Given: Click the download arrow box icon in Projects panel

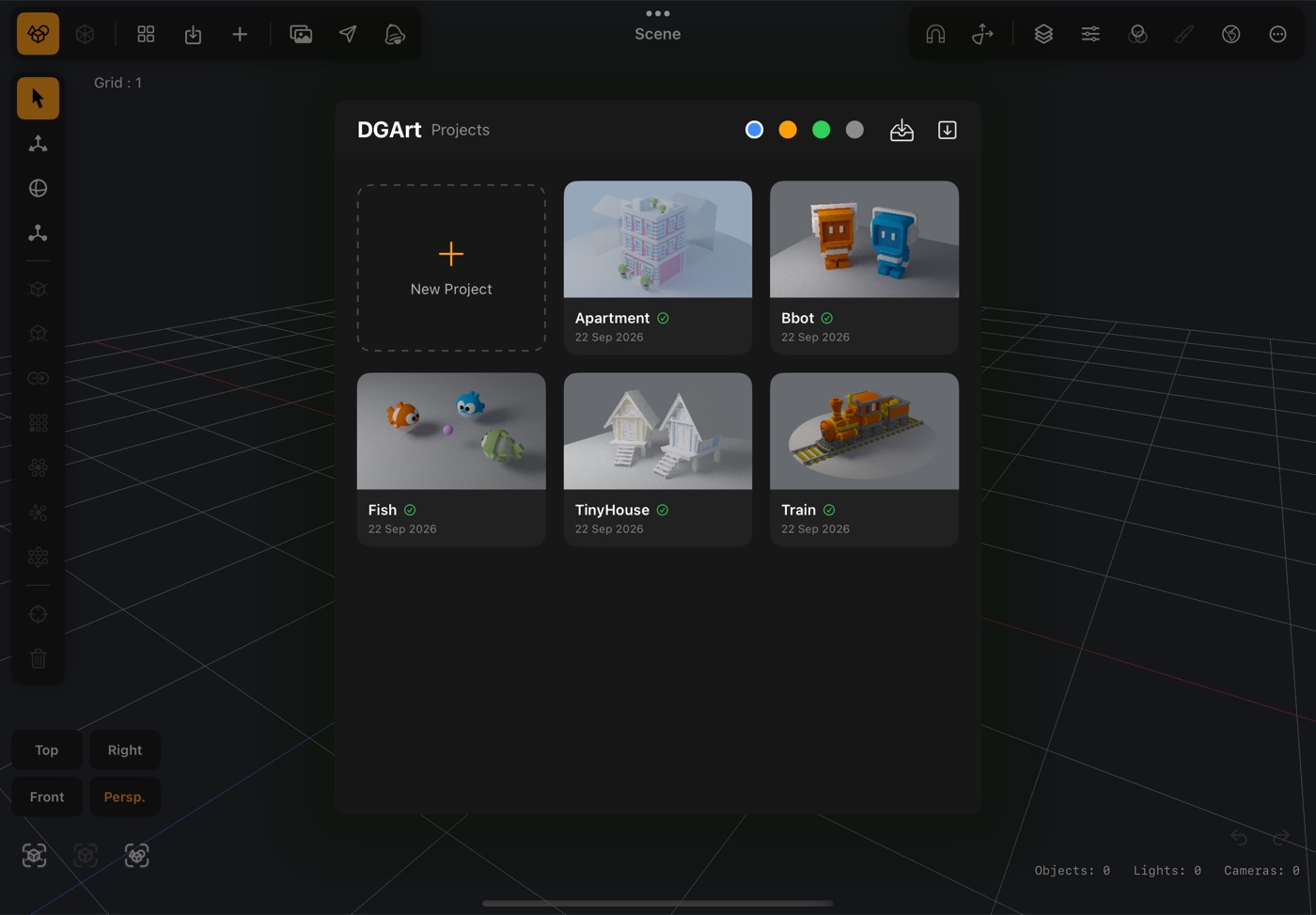Looking at the screenshot, I should point(947,130).
